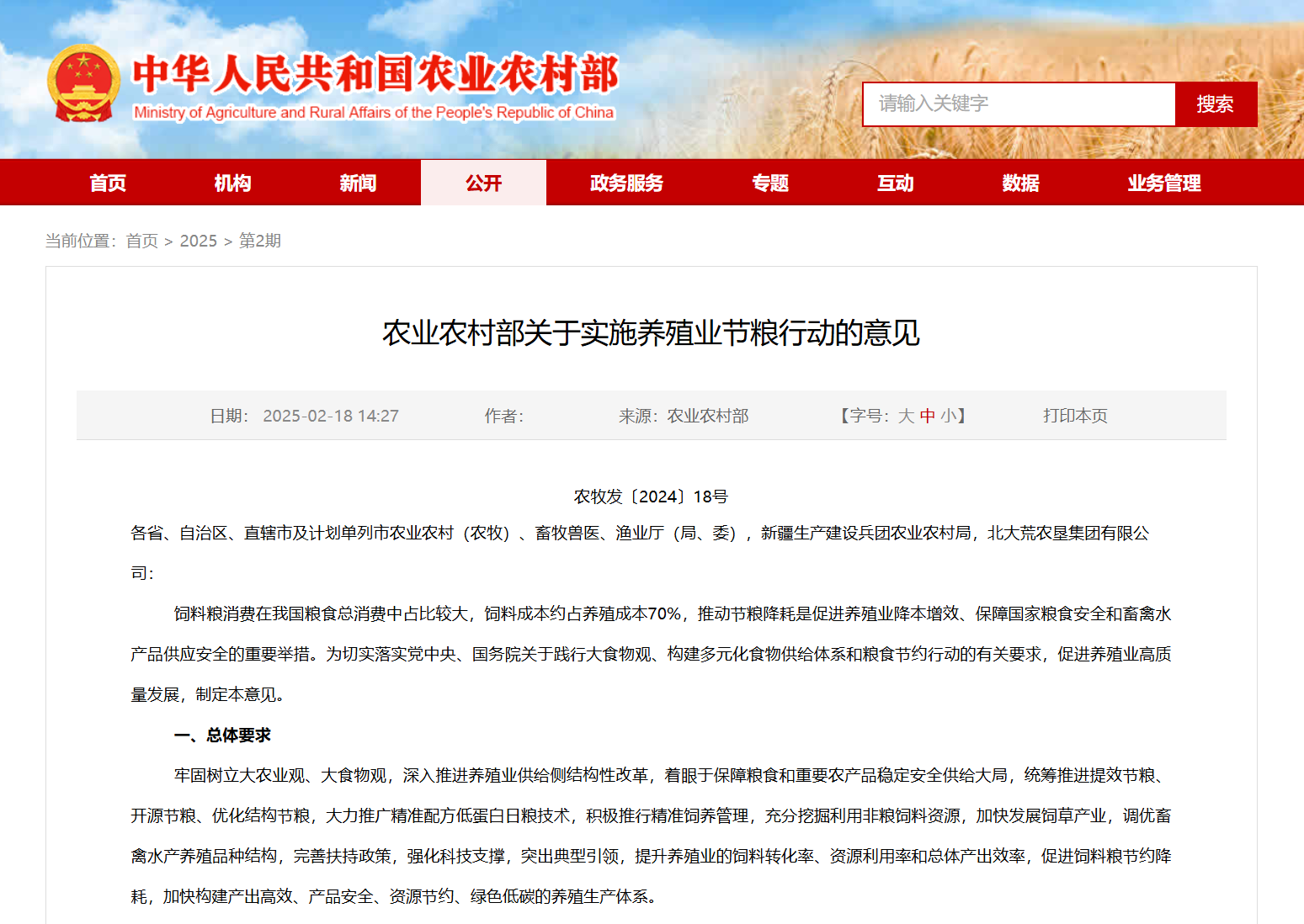Open the 政务服务 menu item
Image resolution: width=1304 pixels, height=924 pixels.
[626, 183]
